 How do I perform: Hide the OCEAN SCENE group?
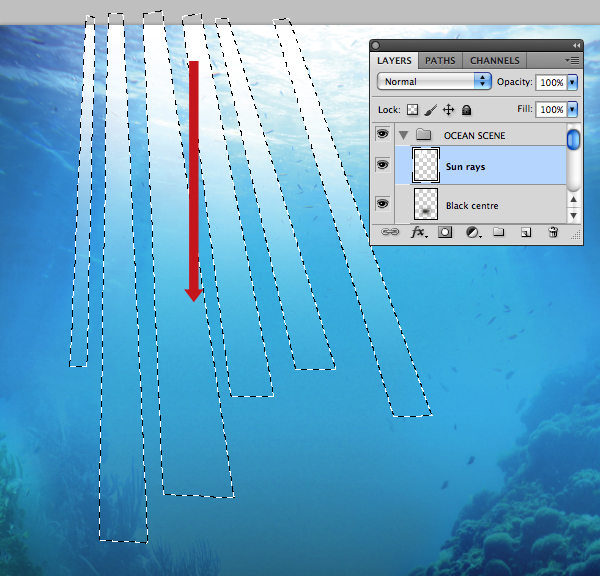[x=382, y=134]
